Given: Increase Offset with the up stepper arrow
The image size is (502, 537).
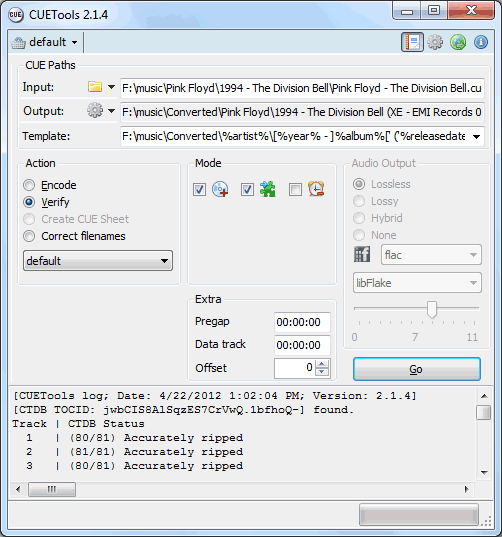Looking at the screenshot, I should click(x=322, y=363).
